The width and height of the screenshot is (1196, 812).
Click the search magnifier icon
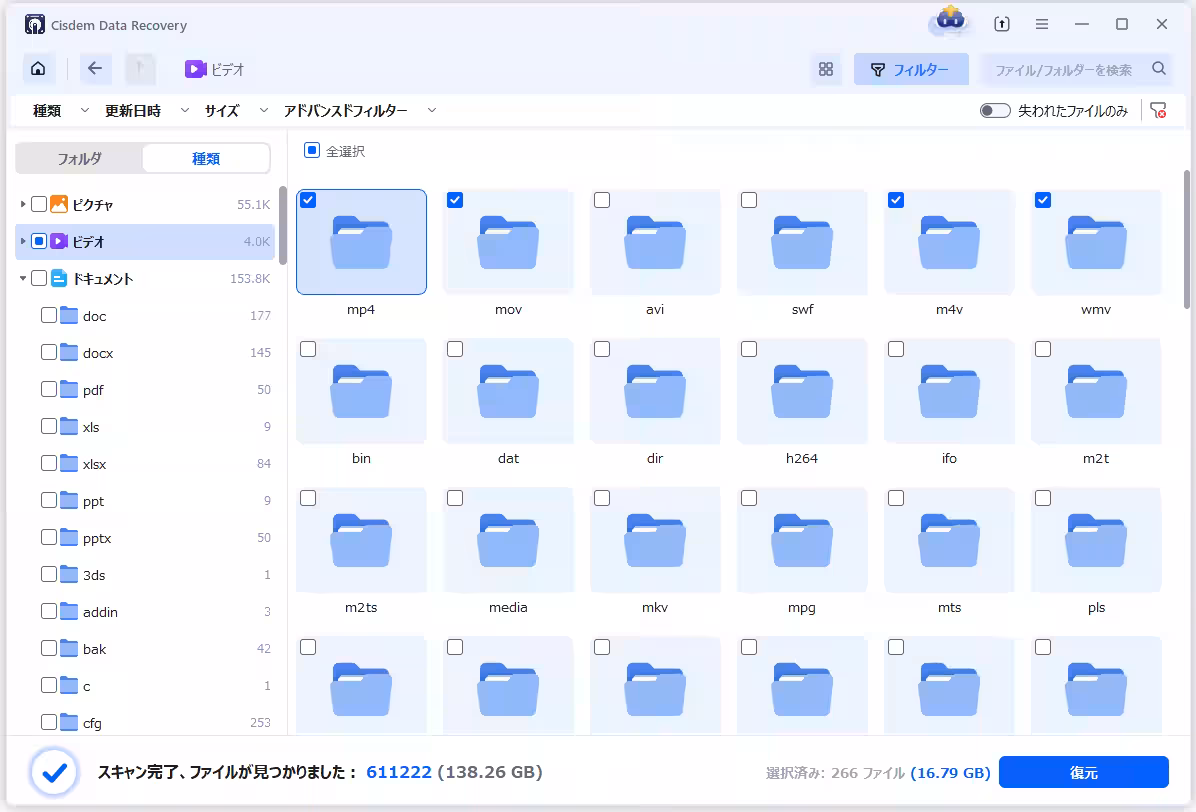click(x=1159, y=69)
